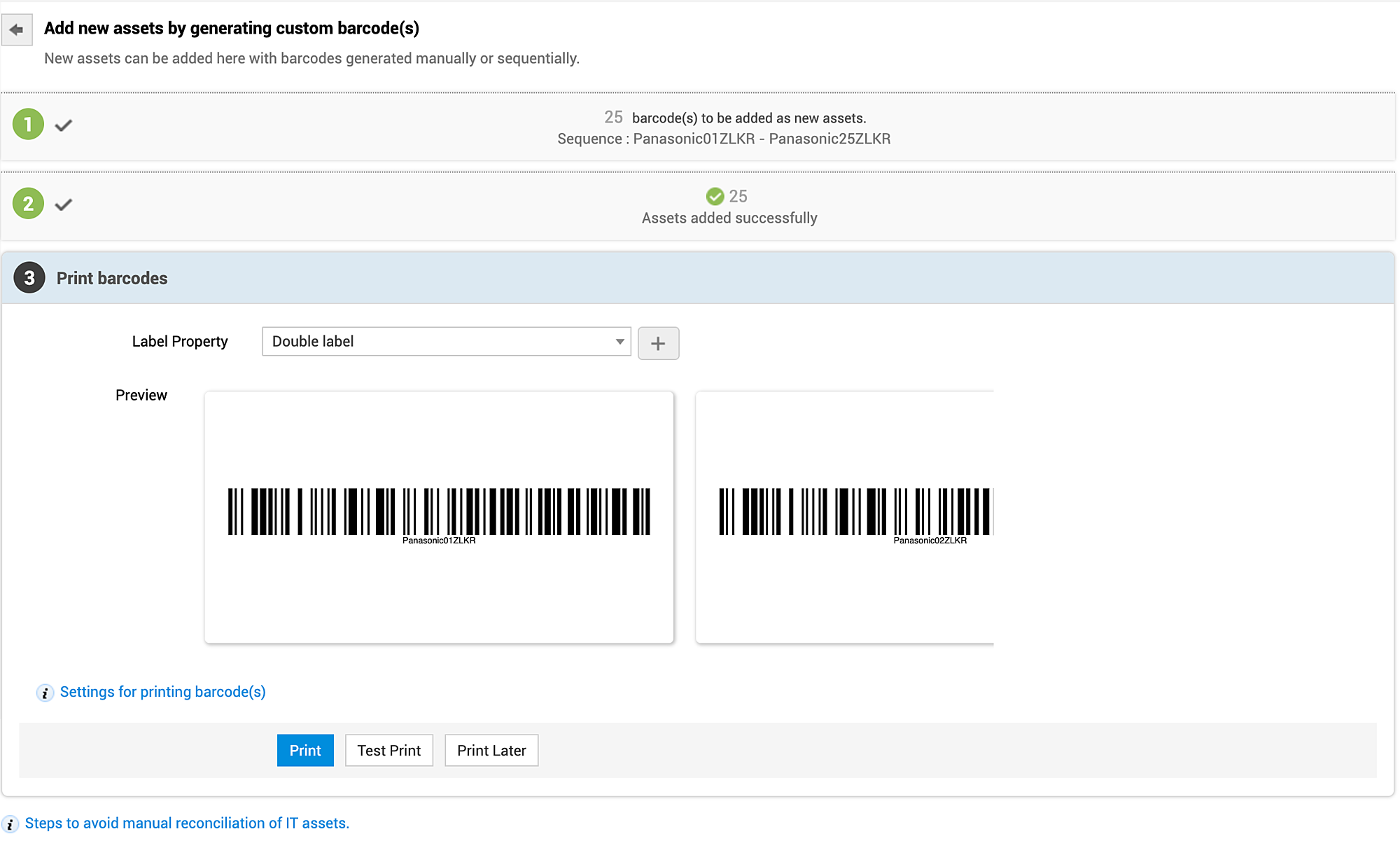Open Settings for printing barcode(s) link
The image size is (1400, 848).
coord(162,692)
